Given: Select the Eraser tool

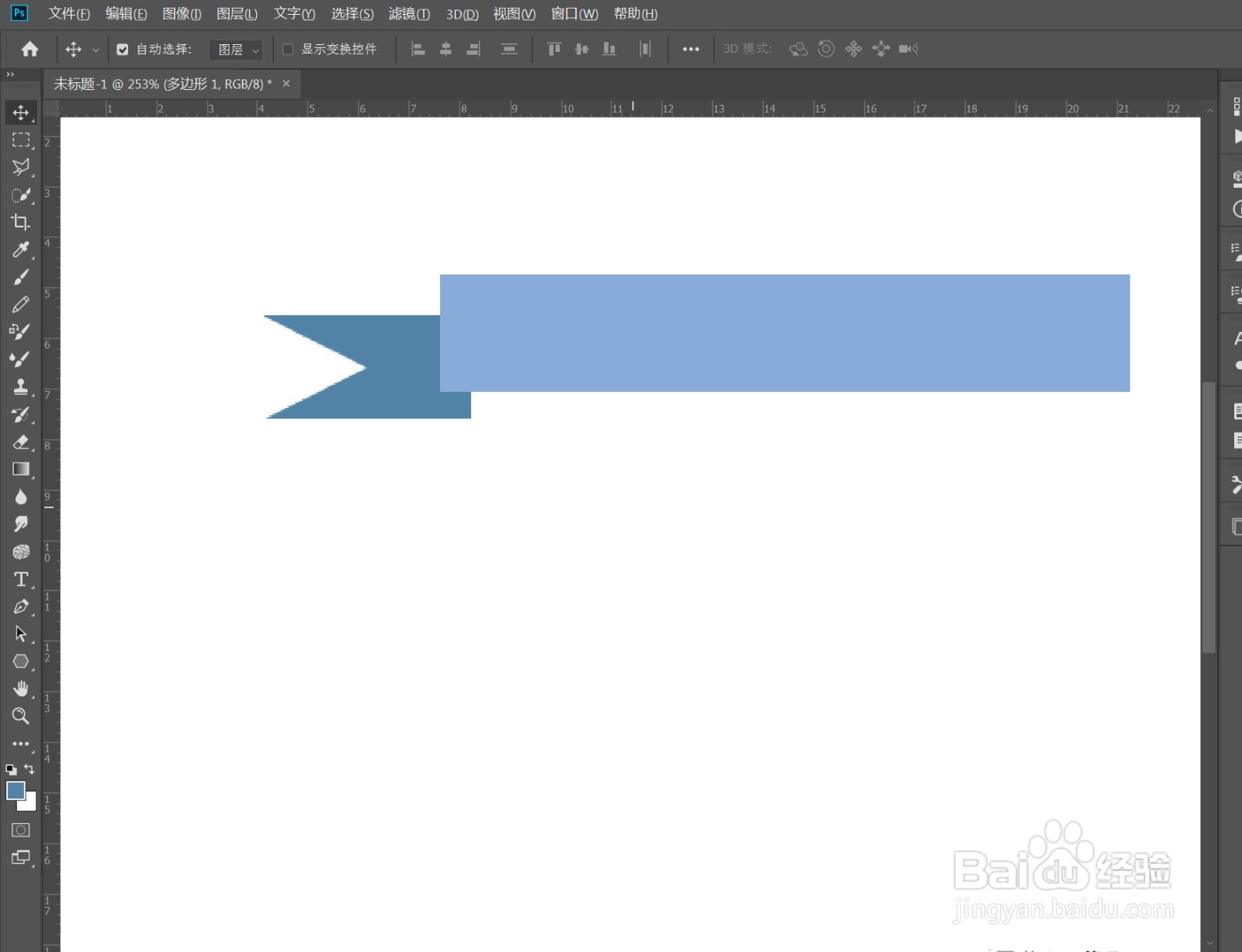Looking at the screenshot, I should (21, 441).
